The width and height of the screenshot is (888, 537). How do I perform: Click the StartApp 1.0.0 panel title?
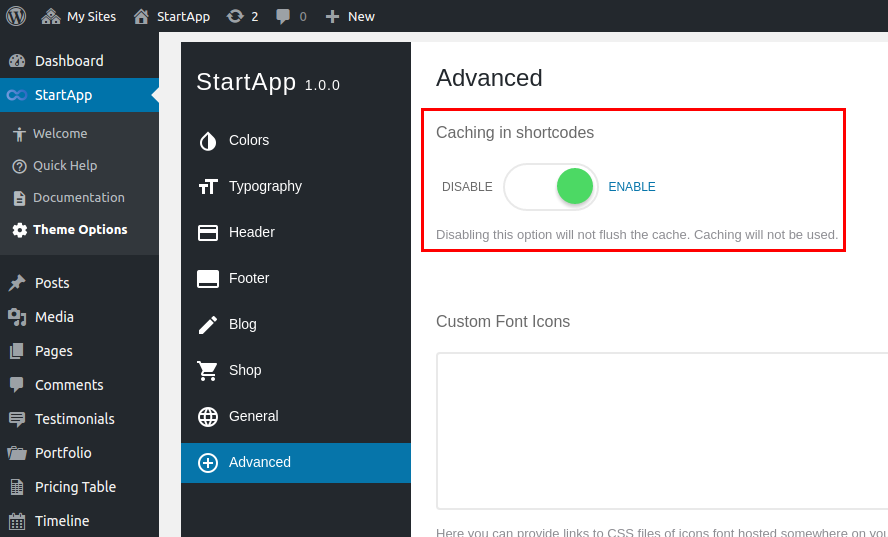(x=268, y=83)
